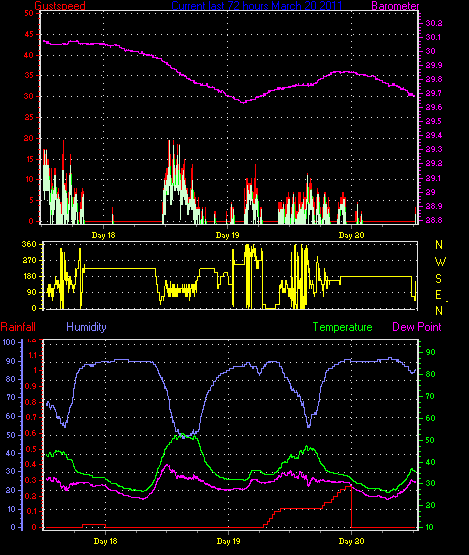The image size is (469, 555).
Task: Click the Barometer legend label
Action: 395,6
